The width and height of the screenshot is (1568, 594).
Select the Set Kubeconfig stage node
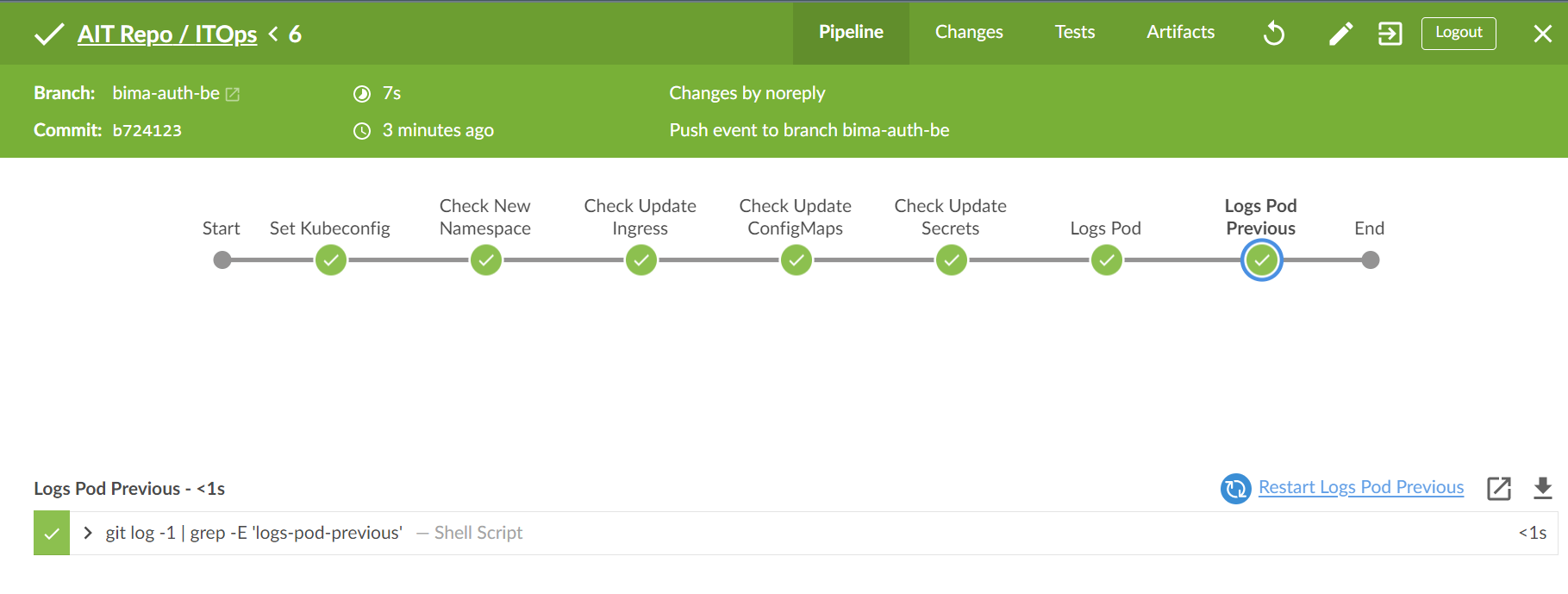pyautogui.click(x=331, y=259)
